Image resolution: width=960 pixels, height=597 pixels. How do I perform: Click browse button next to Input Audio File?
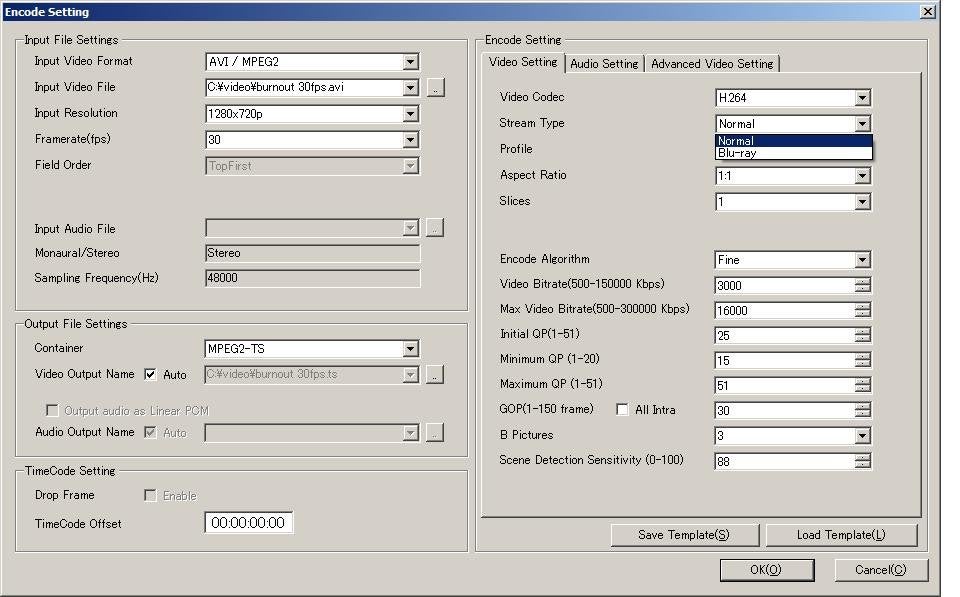(x=435, y=228)
